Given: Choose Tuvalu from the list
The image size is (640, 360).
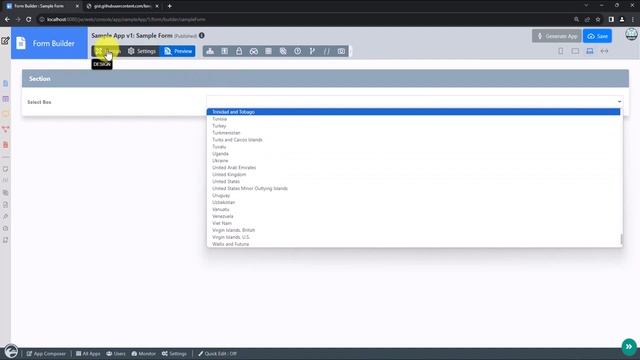Looking at the screenshot, I should click(x=413, y=147).
